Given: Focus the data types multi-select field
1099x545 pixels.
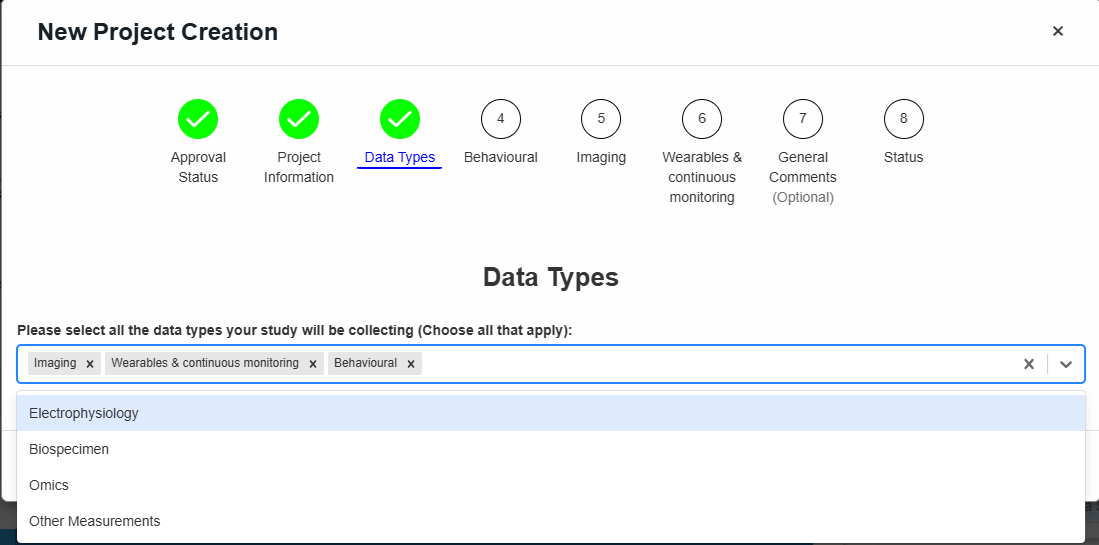Looking at the screenshot, I should (551, 364).
